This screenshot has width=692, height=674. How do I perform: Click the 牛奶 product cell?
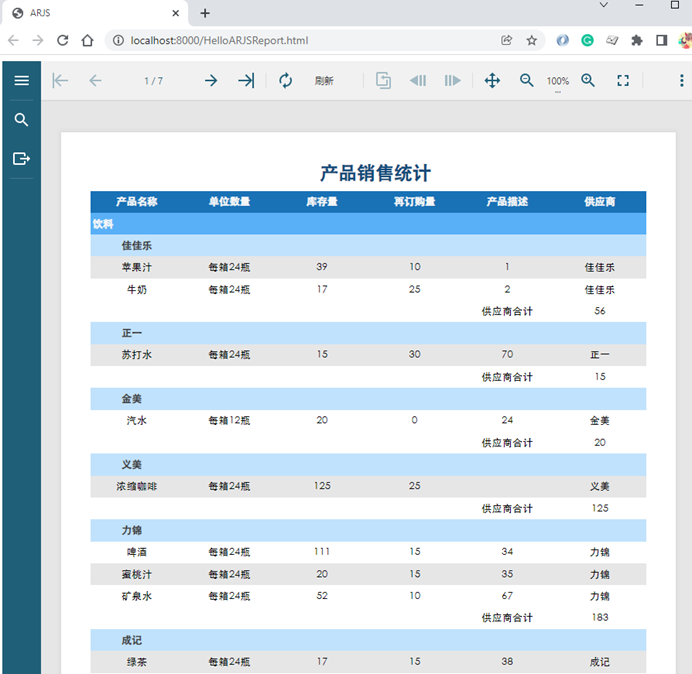pyautogui.click(x=137, y=290)
